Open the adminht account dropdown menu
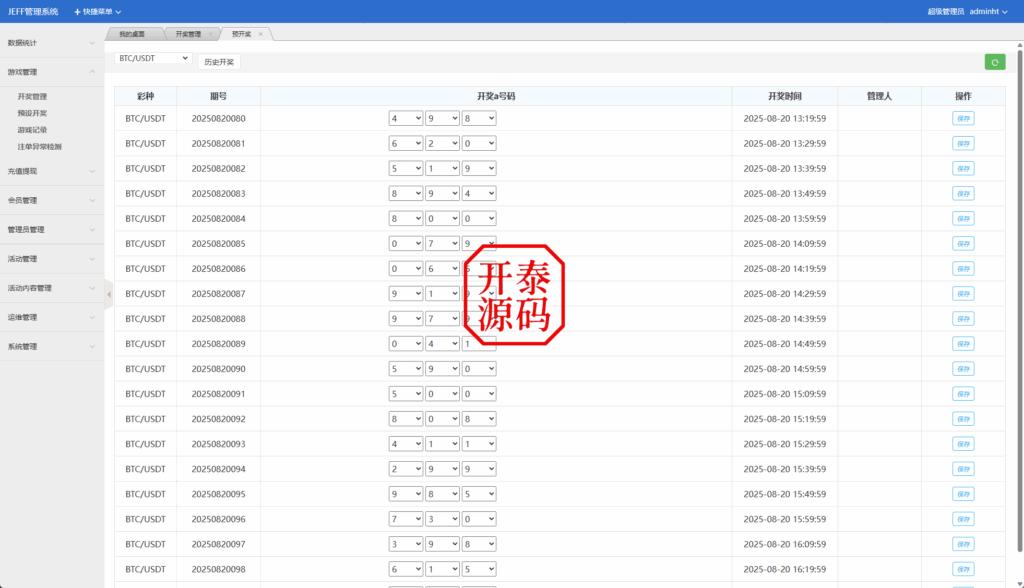 tap(985, 11)
